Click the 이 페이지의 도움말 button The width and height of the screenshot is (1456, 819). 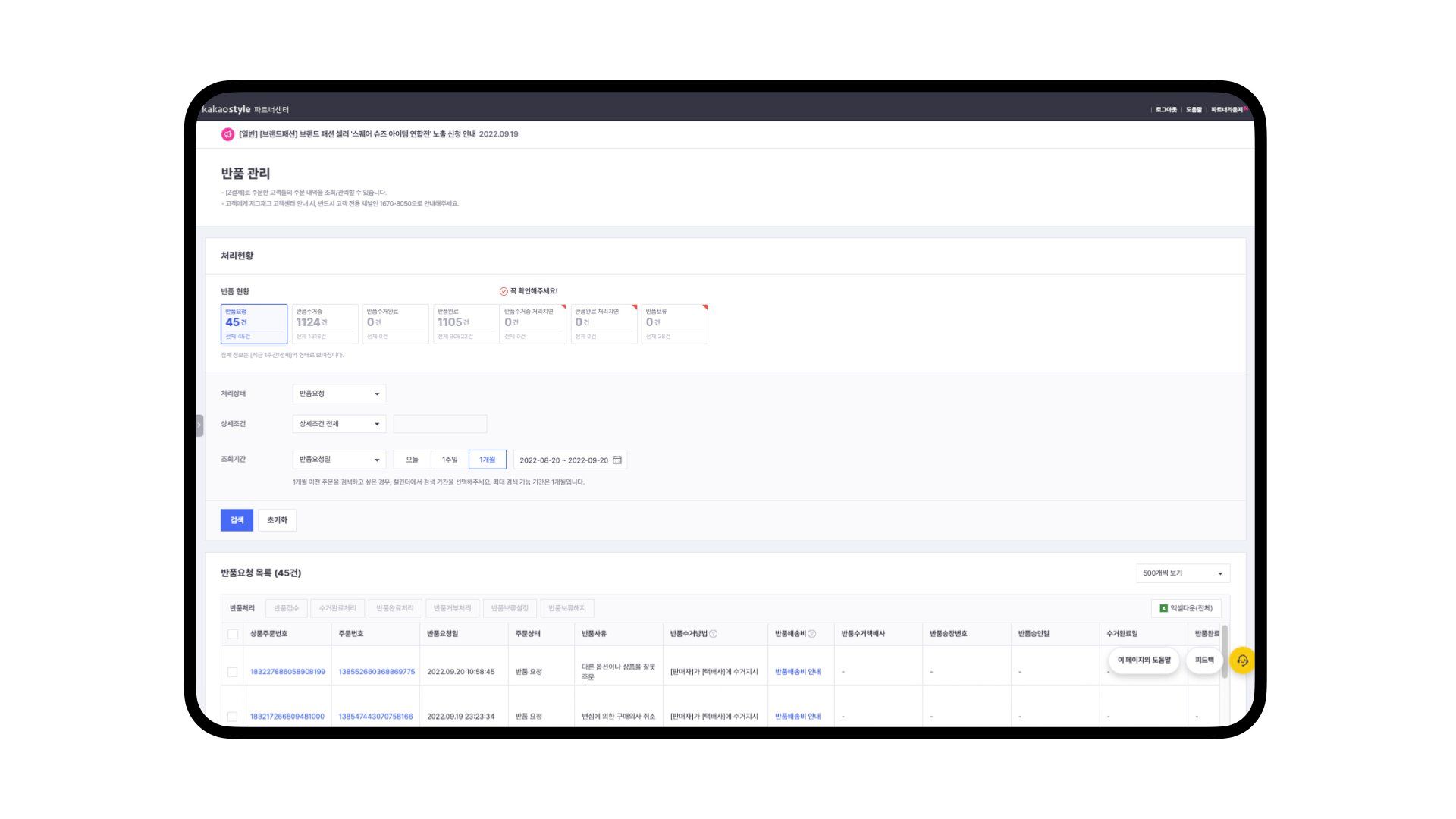tap(1144, 661)
